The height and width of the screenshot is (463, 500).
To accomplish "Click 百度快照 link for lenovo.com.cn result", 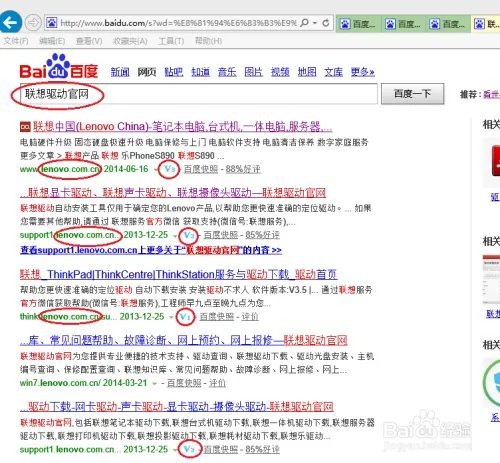I will coord(201,169).
